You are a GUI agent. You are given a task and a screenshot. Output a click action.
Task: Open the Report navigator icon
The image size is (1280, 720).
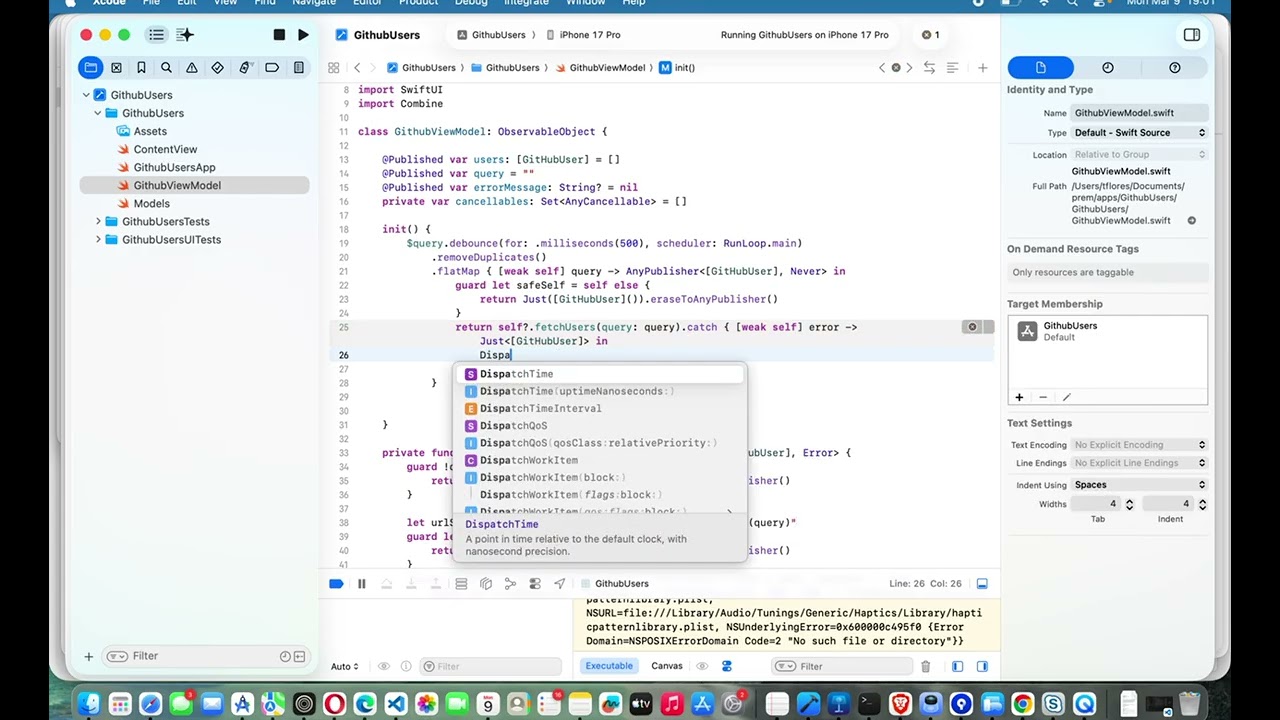pos(298,68)
